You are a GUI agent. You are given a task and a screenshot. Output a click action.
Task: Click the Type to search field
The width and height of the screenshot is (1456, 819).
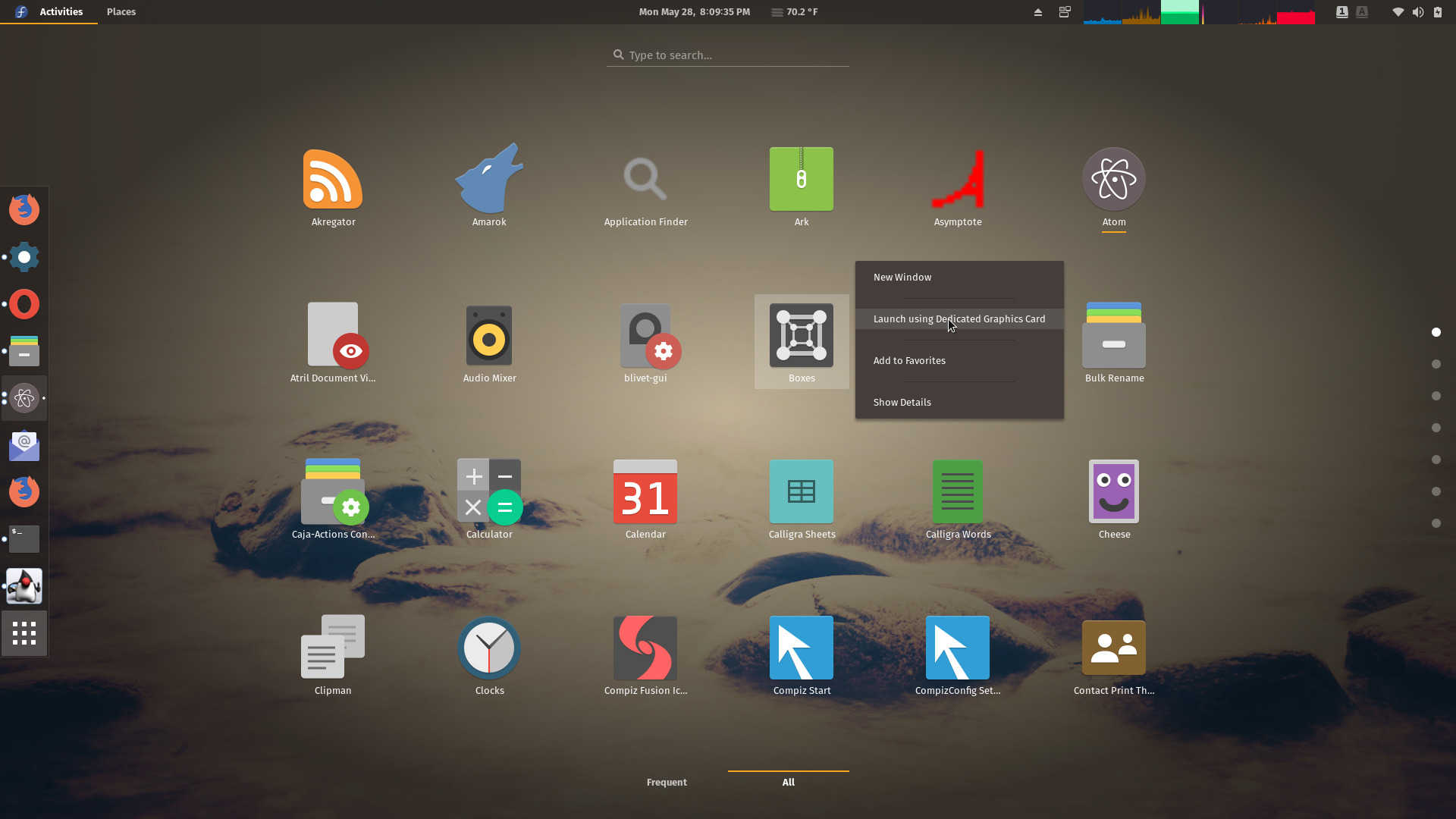(728, 55)
